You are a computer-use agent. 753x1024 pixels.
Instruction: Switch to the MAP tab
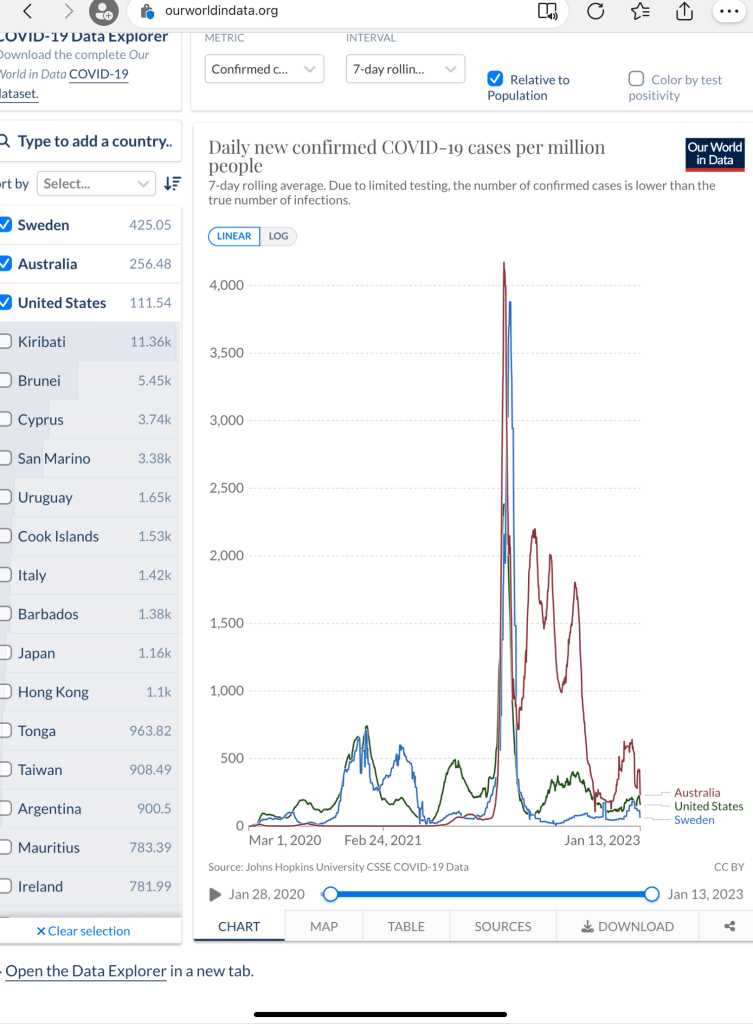point(324,926)
